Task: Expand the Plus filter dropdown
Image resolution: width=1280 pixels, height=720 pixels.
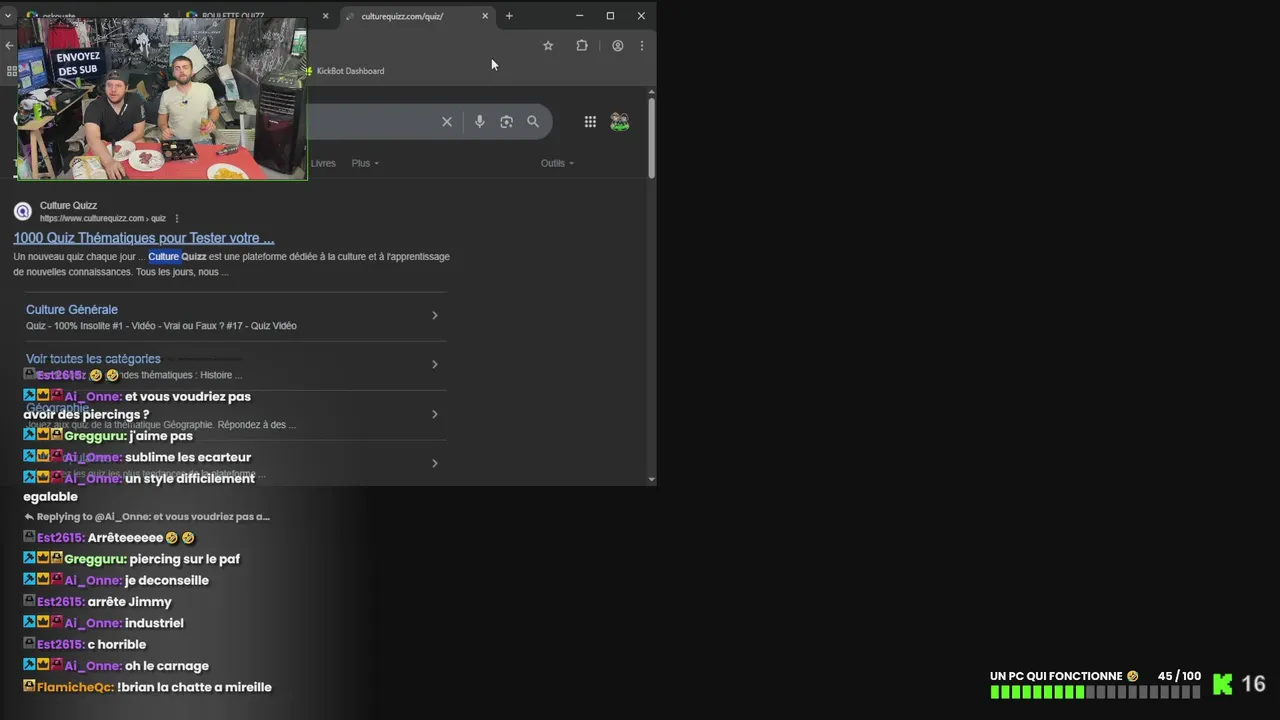Action: tap(365, 163)
